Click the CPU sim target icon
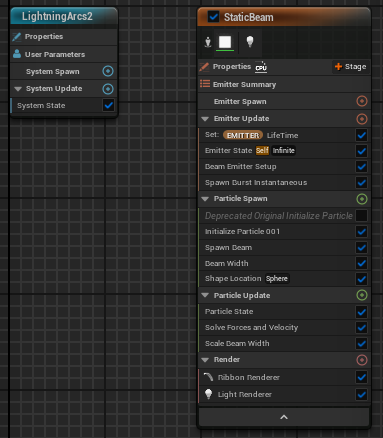Screen dimensions: 383x438 point(261,67)
